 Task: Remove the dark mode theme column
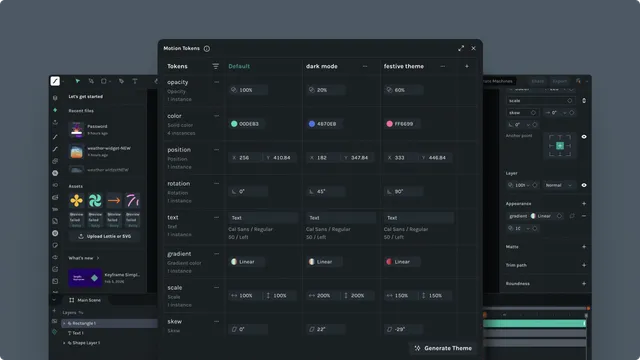365,66
